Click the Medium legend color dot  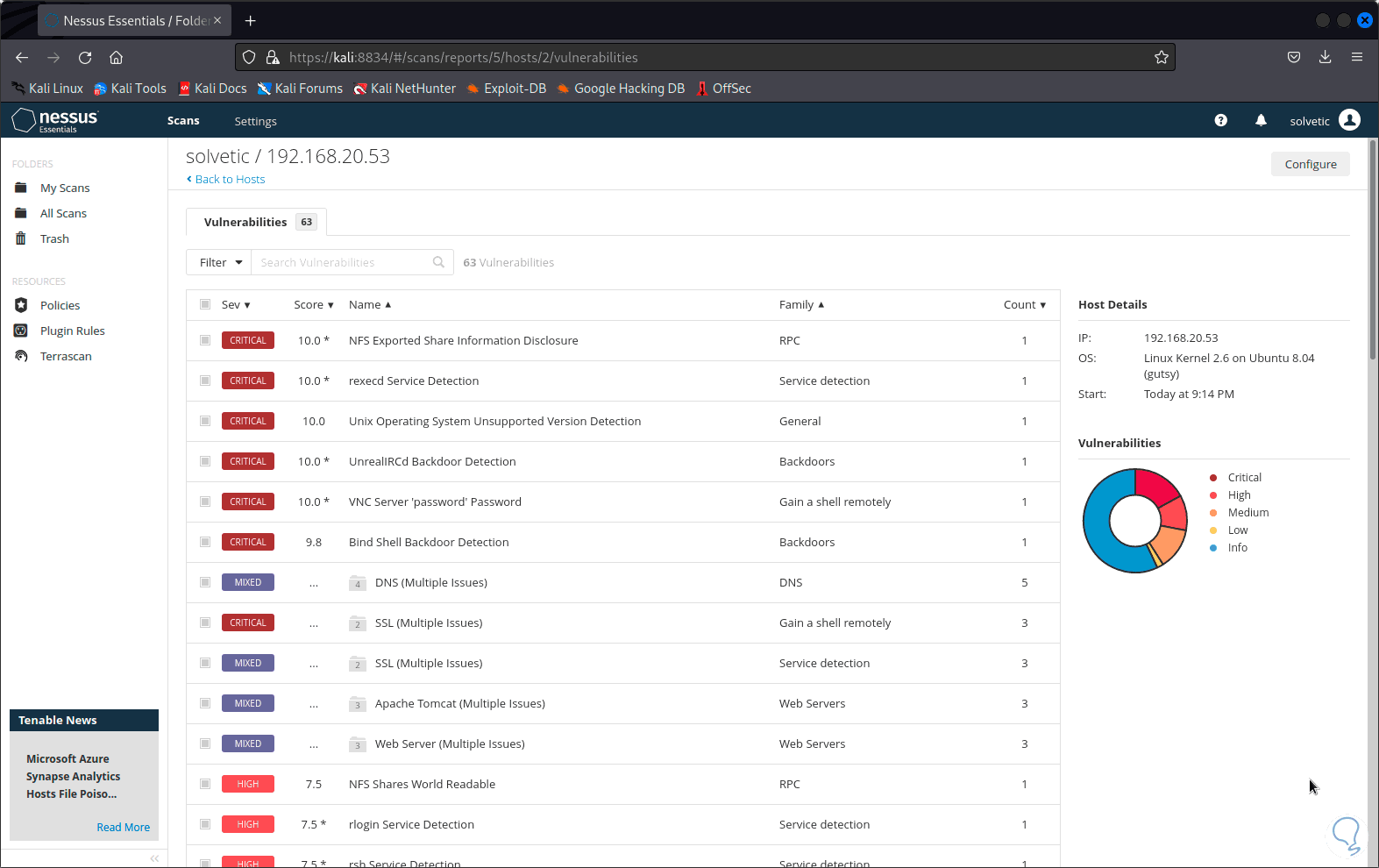pos(1213,513)
